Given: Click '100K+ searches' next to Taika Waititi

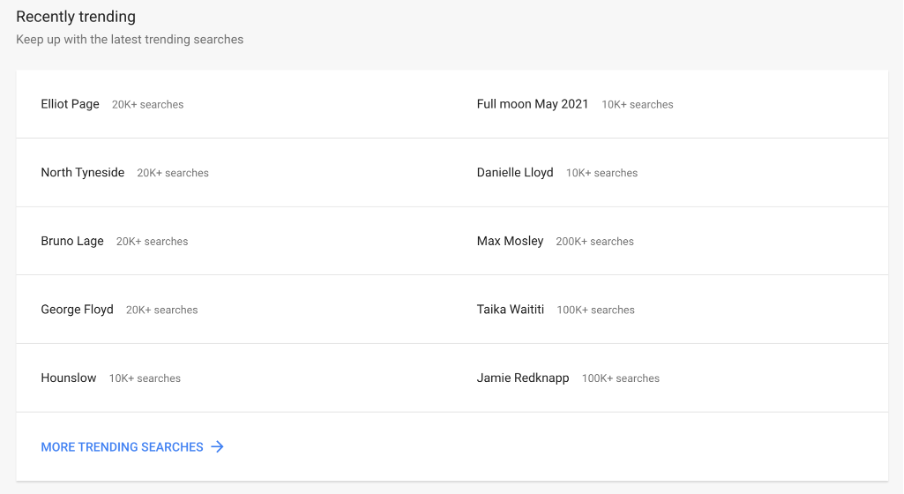Looking at the screenshot, I should (596, 310).
